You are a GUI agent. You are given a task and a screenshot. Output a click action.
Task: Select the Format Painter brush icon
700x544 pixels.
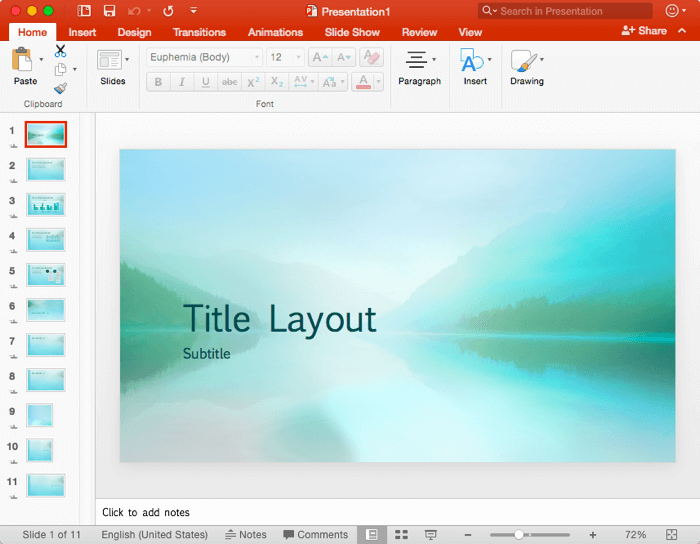coord(60,88)
